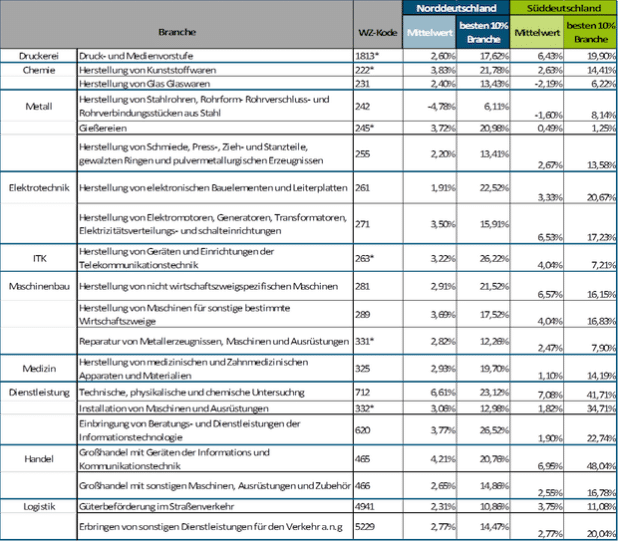This screenshot has width=618, height=541.
Task: Select besten 10% Branche under Süddeutschland
Action: pyautogui.click(x=590, y=32)
